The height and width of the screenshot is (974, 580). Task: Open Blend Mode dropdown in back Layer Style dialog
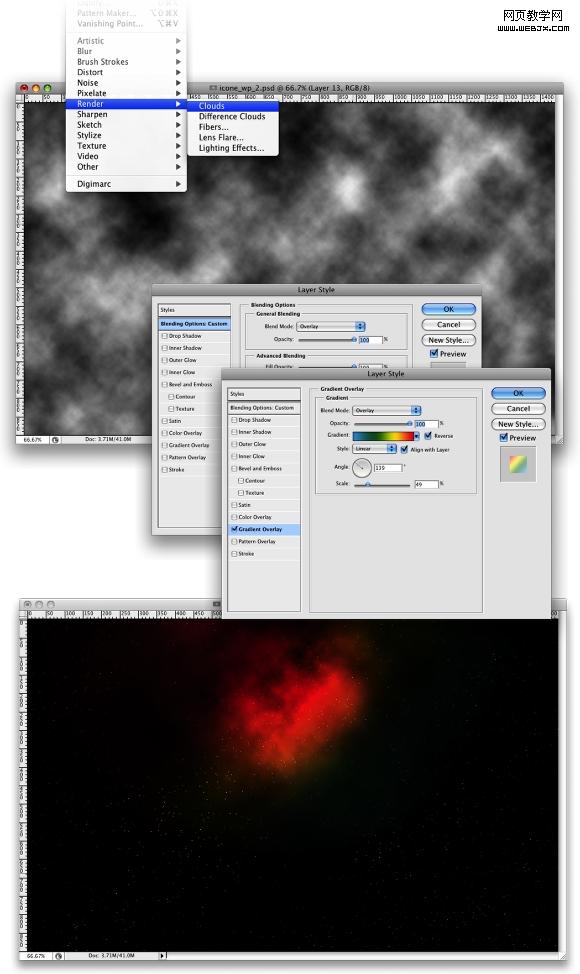point(331,326)
